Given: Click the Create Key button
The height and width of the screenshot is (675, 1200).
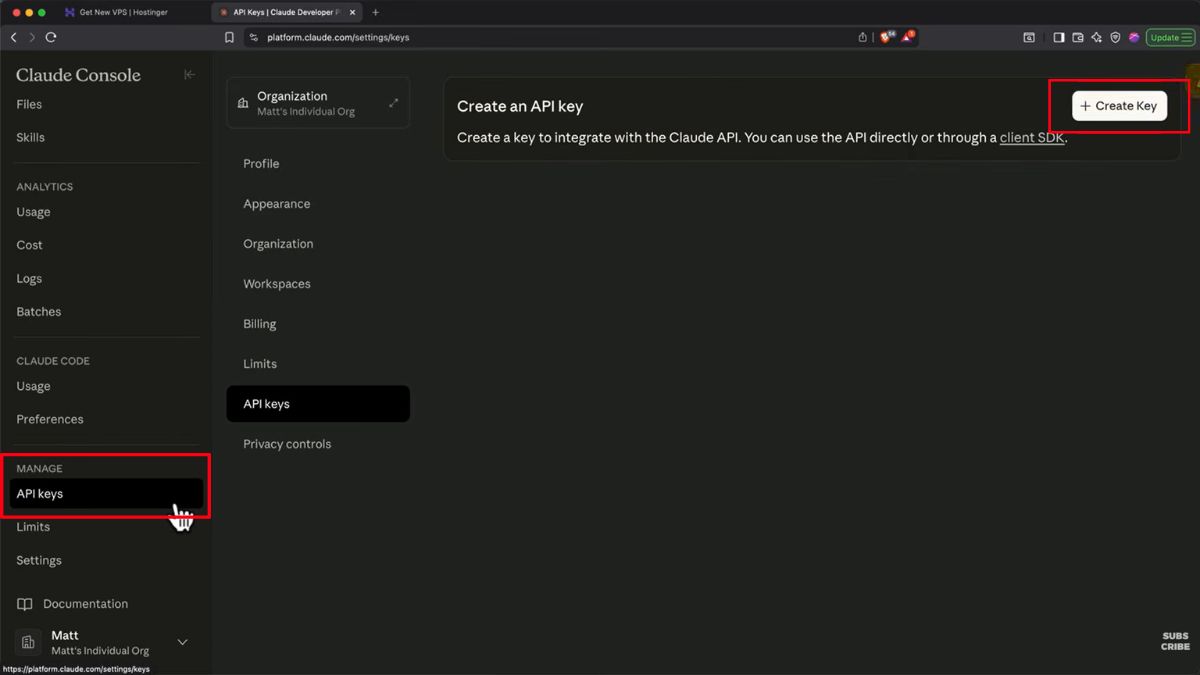Looking at the screenshot, I should coord(1118,105).
